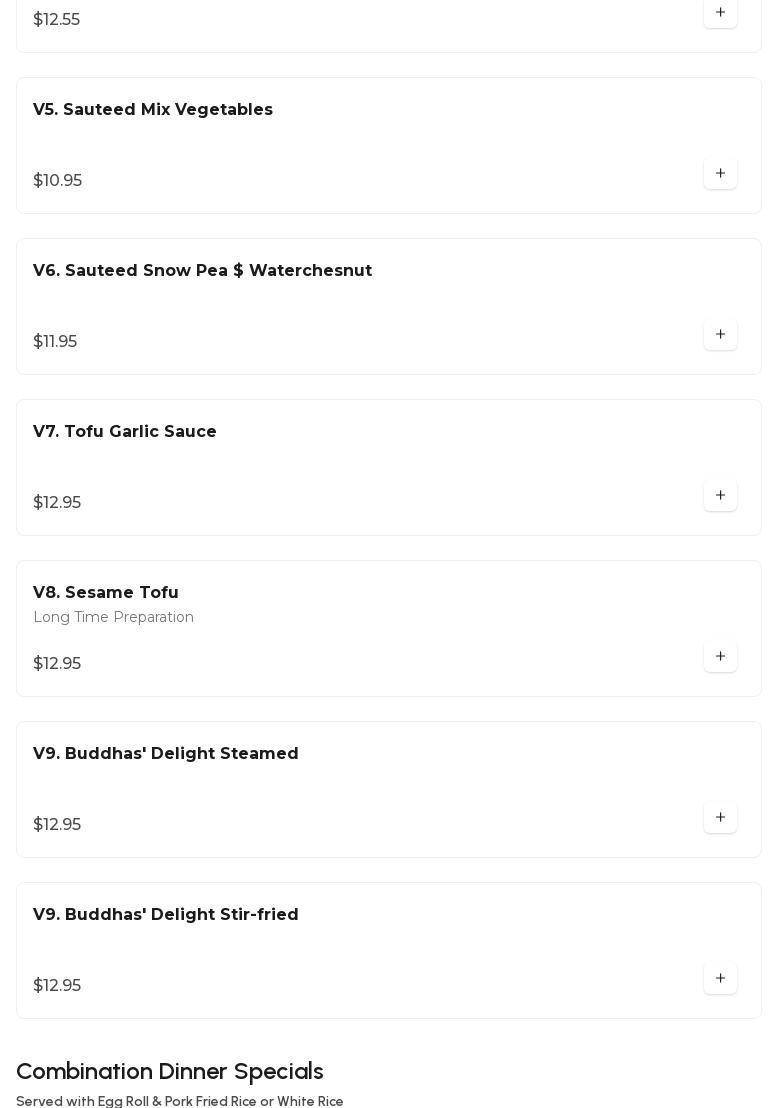This screenshot has height=1108, width=778.
Task: Click the Long Time Preparation note
Action: point(114,618)
